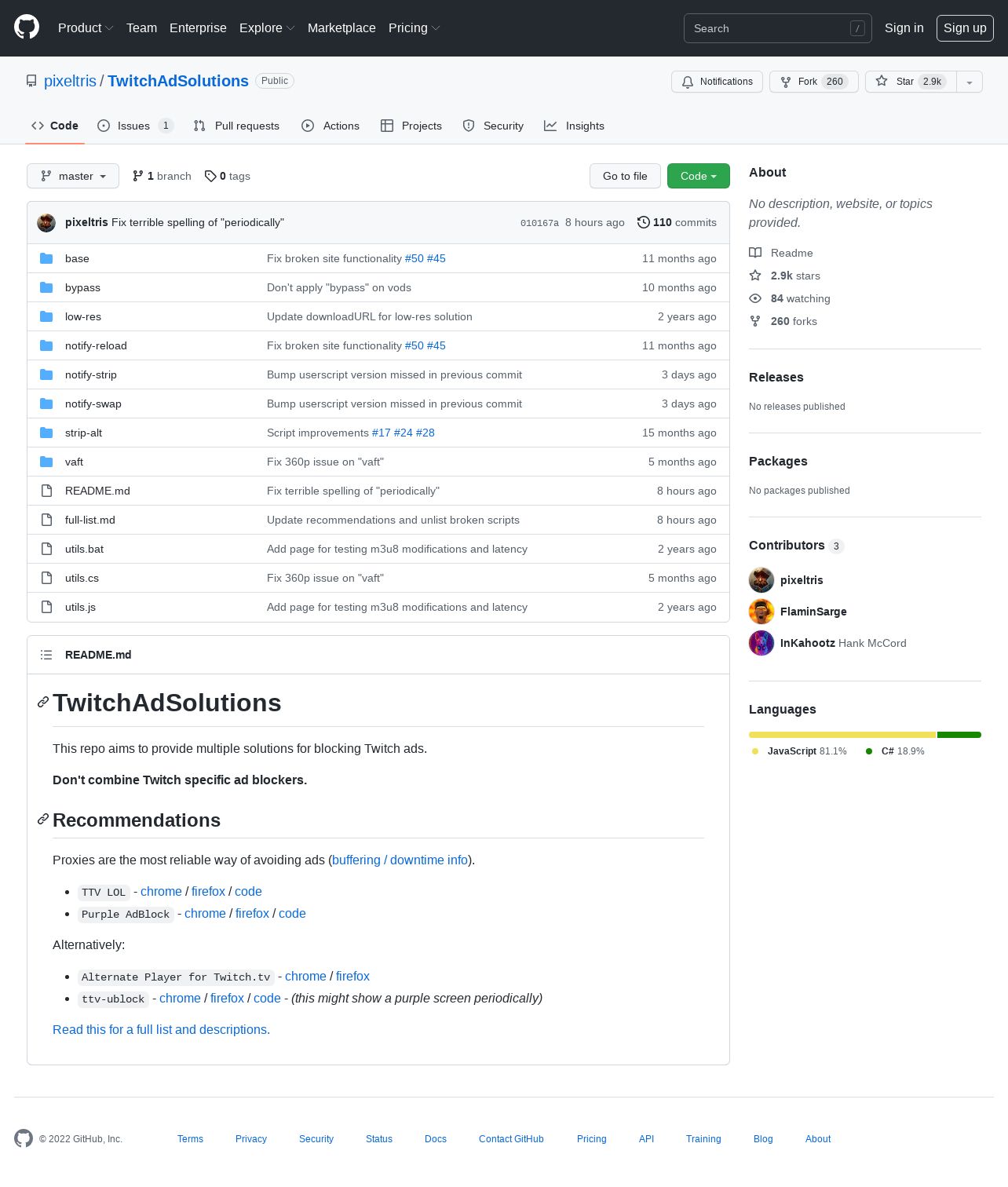Click the utils.bat file icon

point(46,549)
